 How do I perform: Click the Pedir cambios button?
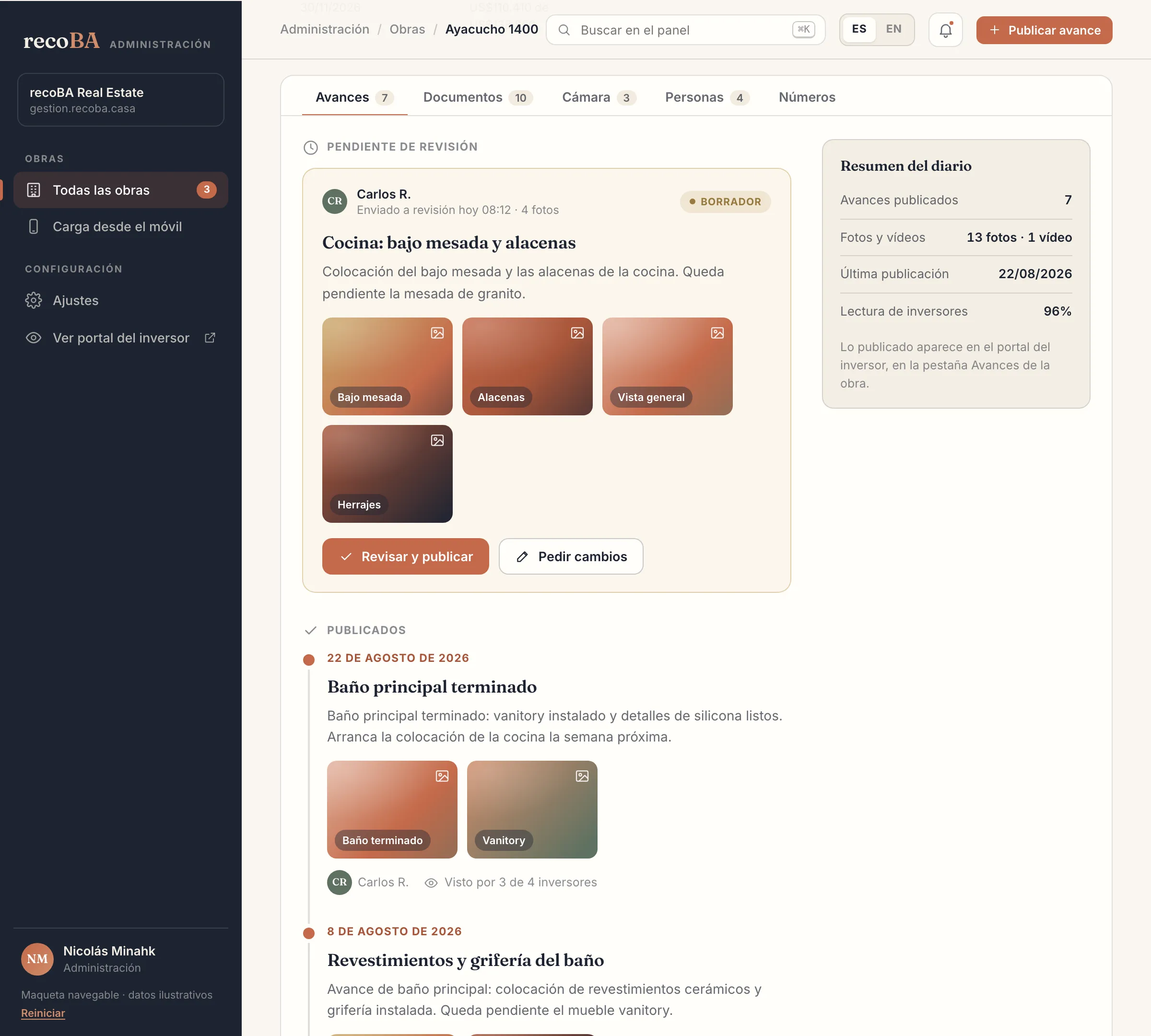pos(571,557)
